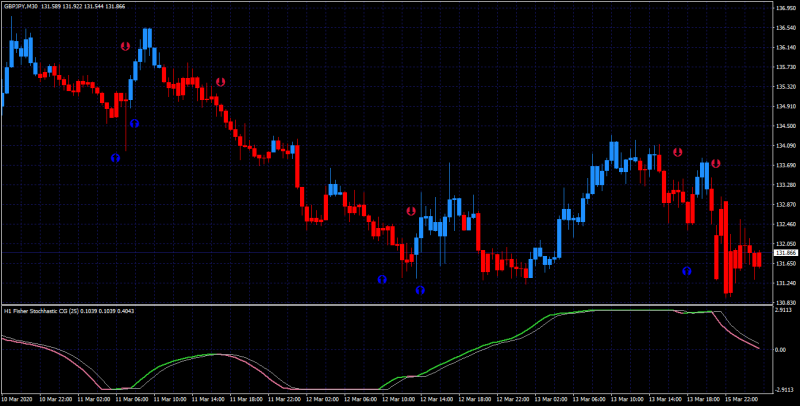Click the 134.500 price axis label
The height and width of the screenshot is (406, 800).
tap(786, 126)
